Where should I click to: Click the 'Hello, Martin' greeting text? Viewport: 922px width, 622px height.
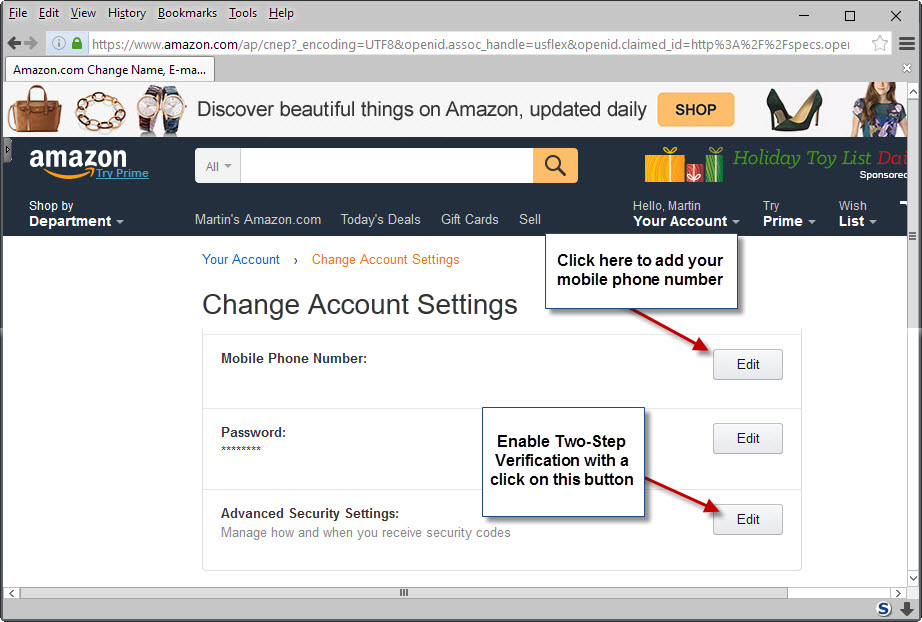[x=666, y=206]
